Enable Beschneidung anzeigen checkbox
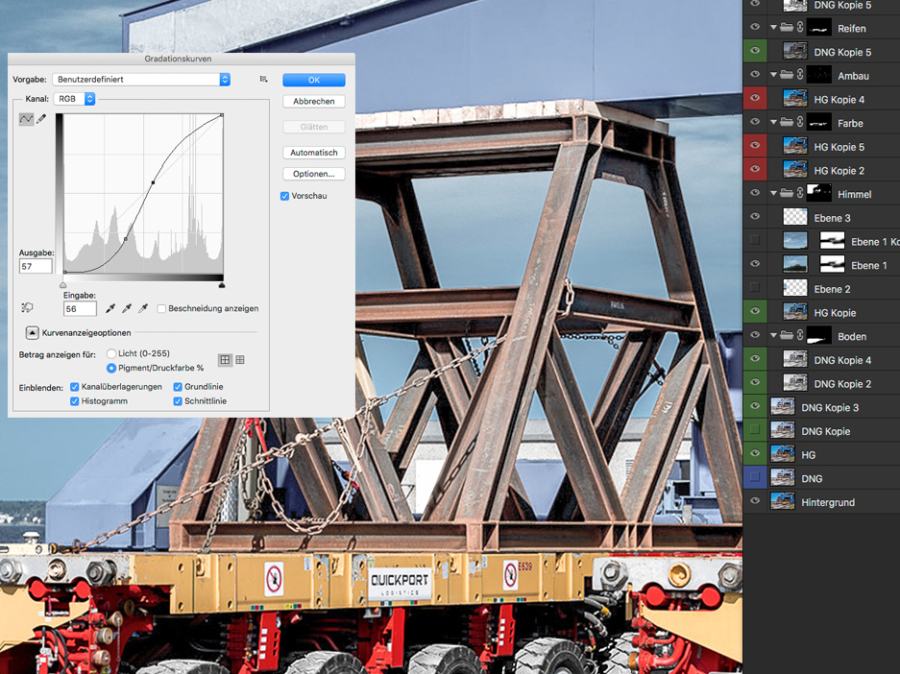The height and width of the screenshot is (674, 900). tap(162, 309)
